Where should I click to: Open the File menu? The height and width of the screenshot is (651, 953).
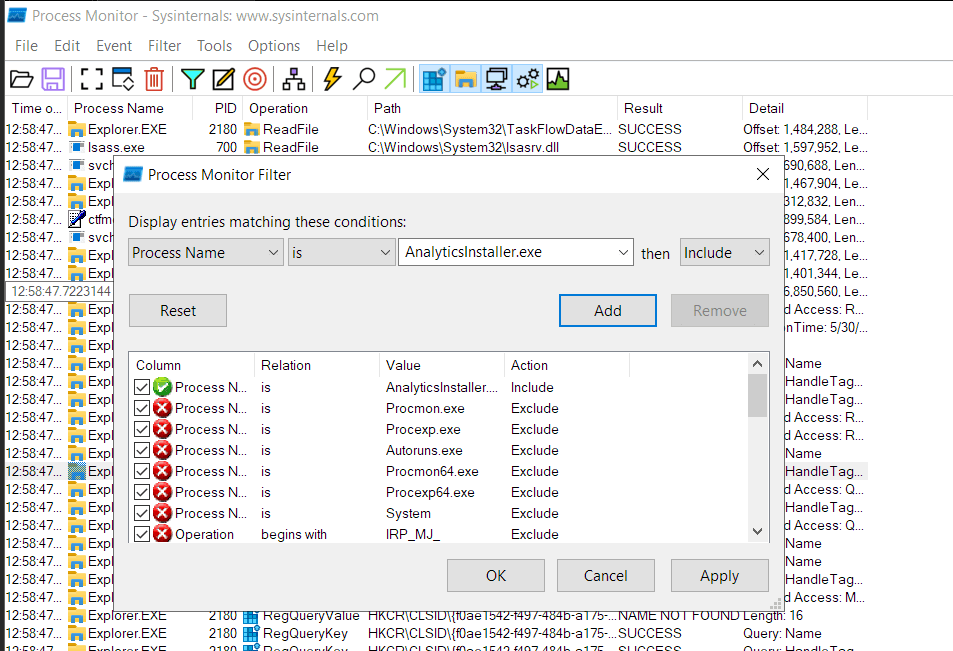coord(26,46)
